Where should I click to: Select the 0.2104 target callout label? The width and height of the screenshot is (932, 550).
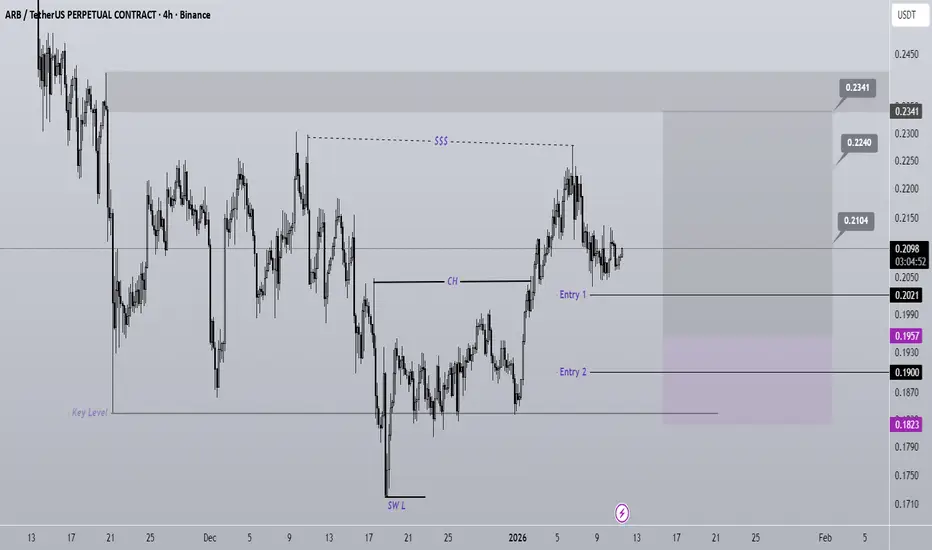pos(855,221)
